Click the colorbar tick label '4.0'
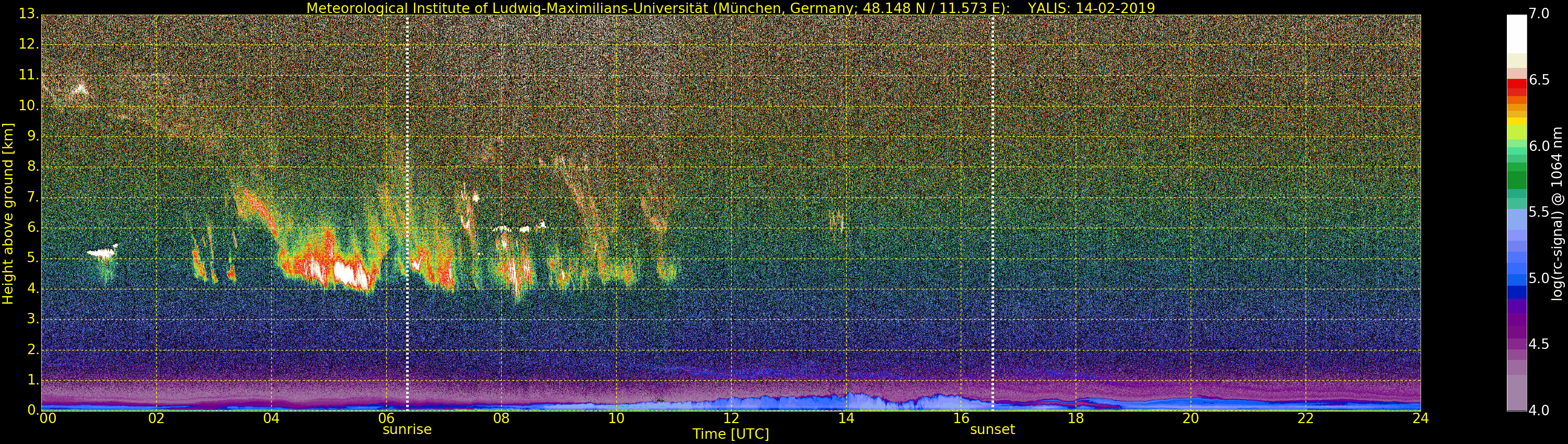This screenshot has height=444, width=1568. click(1539, 411)
